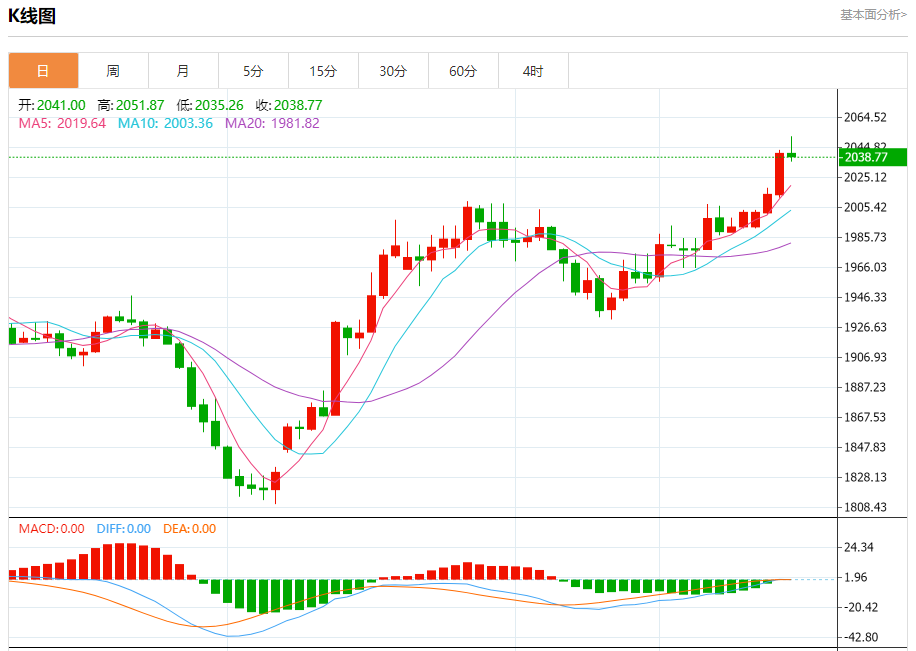Click the 收:2038.77 close price value

289,105
